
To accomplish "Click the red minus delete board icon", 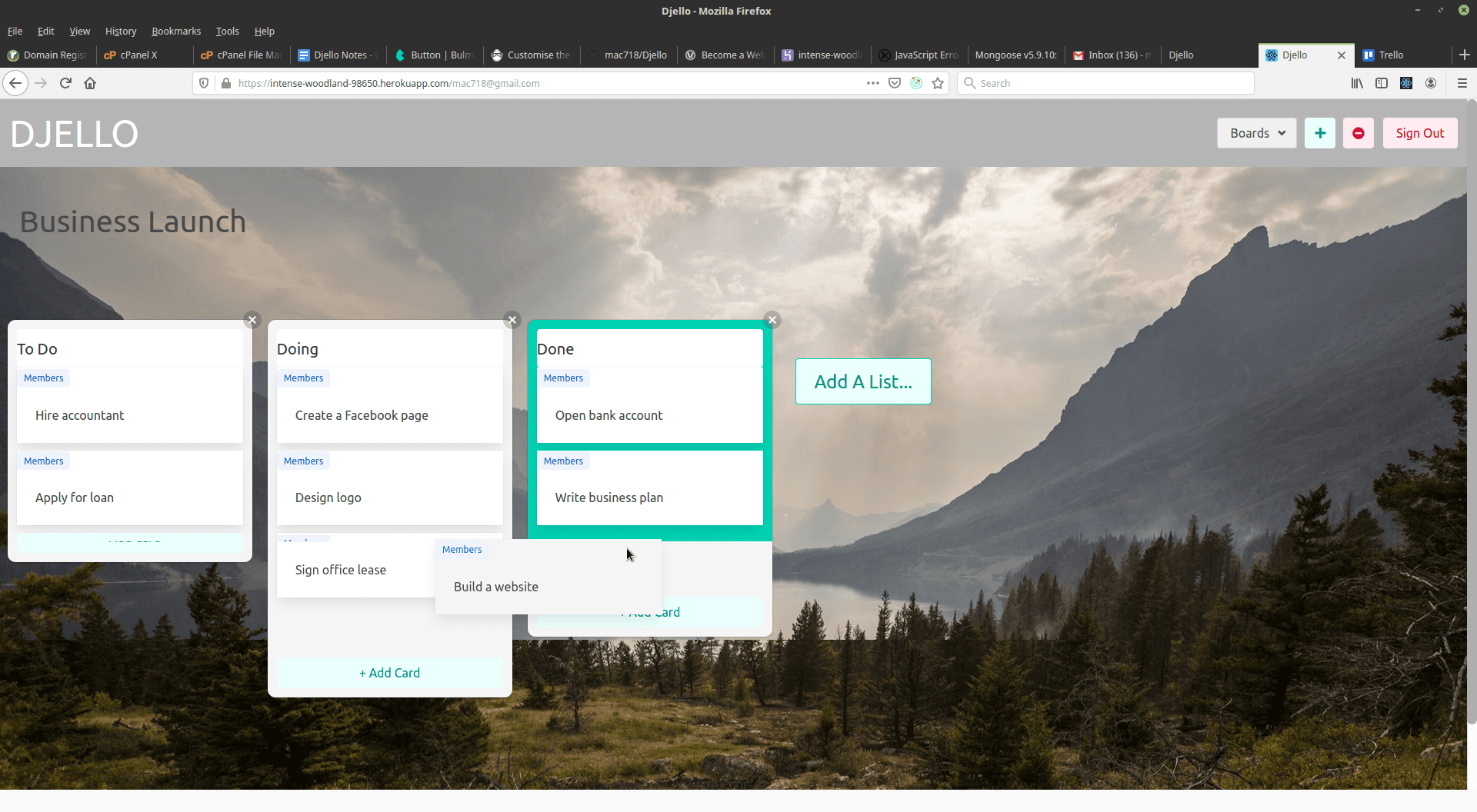I will tap(1359, 133).
